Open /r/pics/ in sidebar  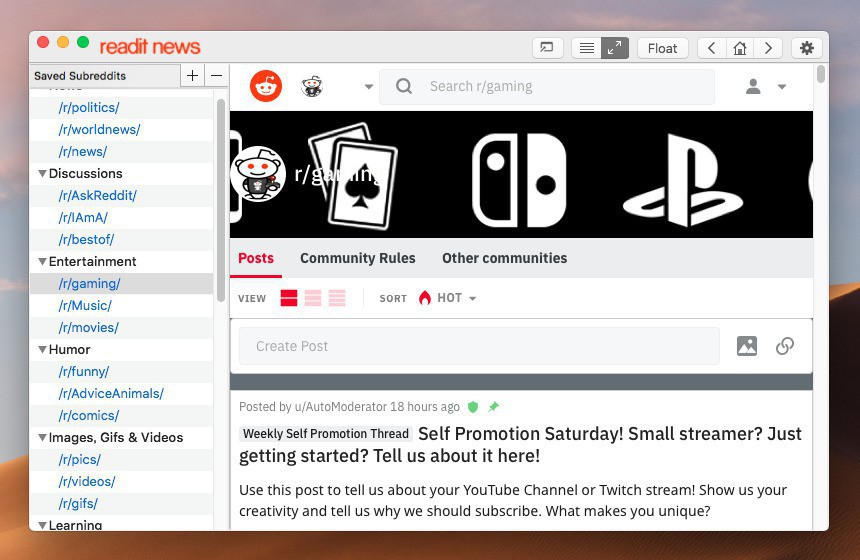coord(80,460)
